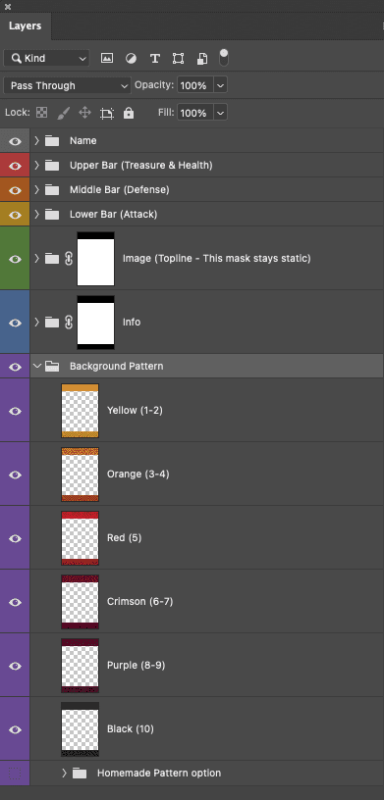Image resolution: width=384 pixels, height=800 pixels.
Task: Collapse the Background Pattern group
Action: tap(37, 366)
